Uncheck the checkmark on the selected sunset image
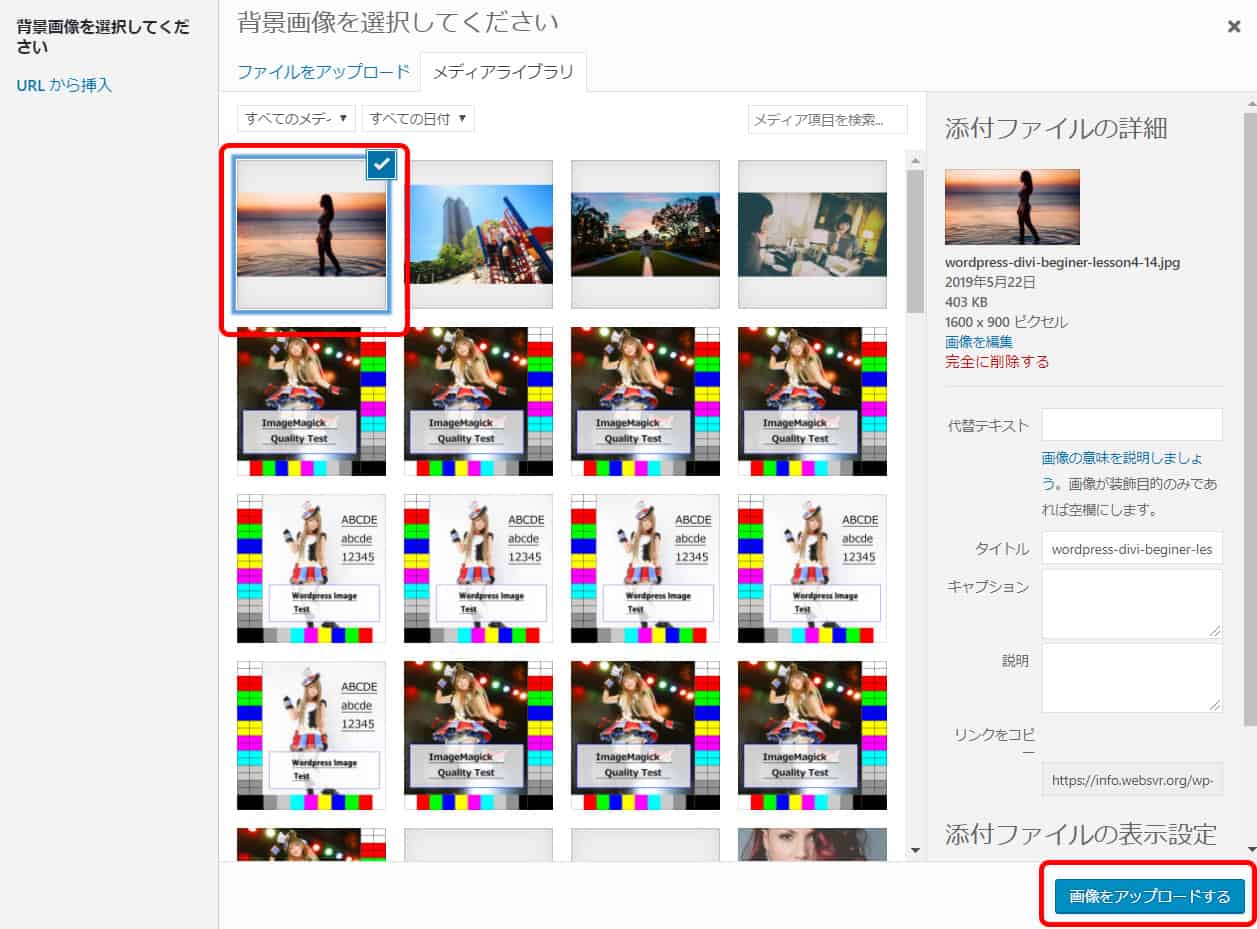 [381, 165]
